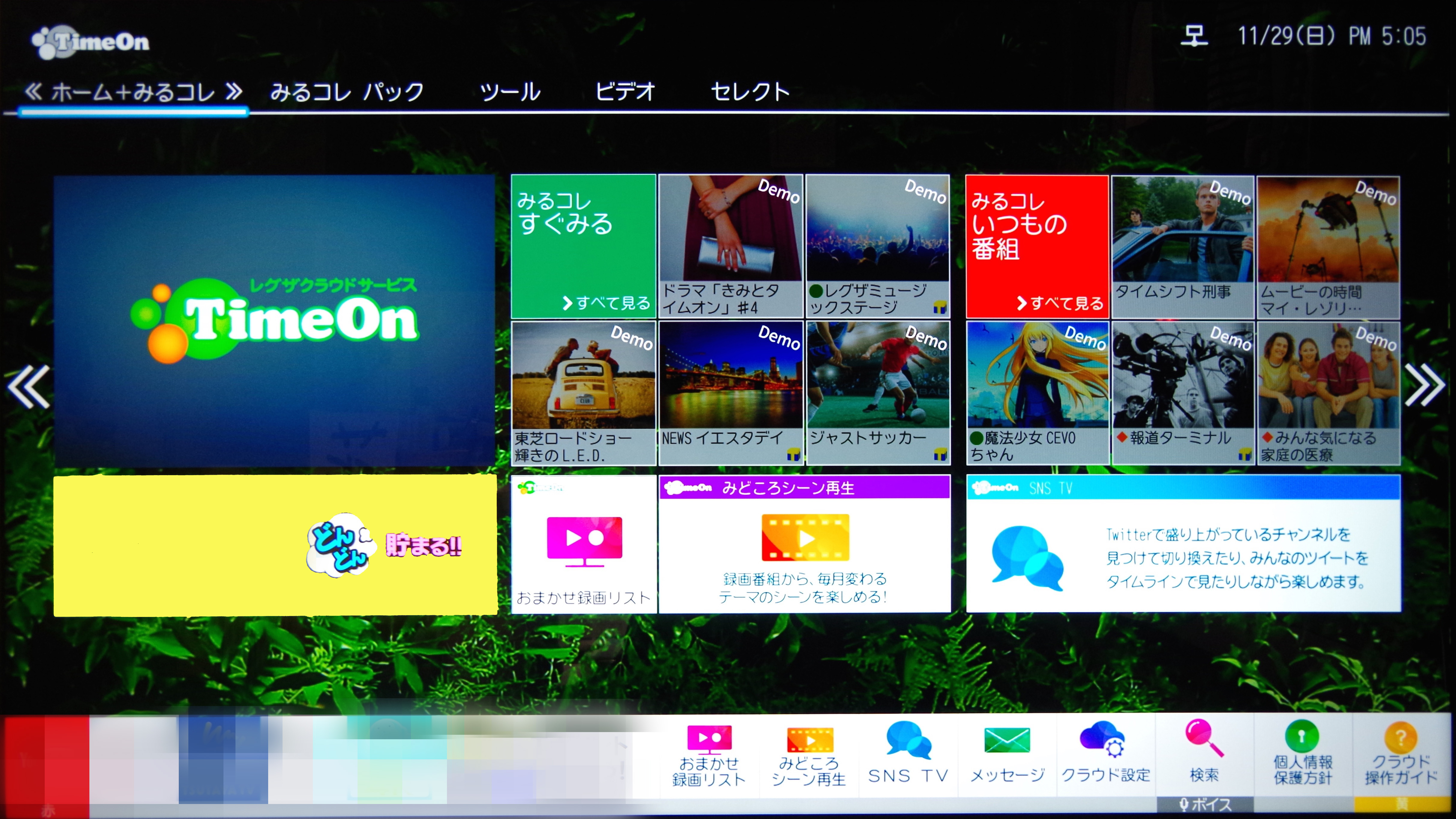Expand すべて見る in the green みるコレ すぐみる tile
This screenshot has width=1456, height=819.
(x=607, y=303)
